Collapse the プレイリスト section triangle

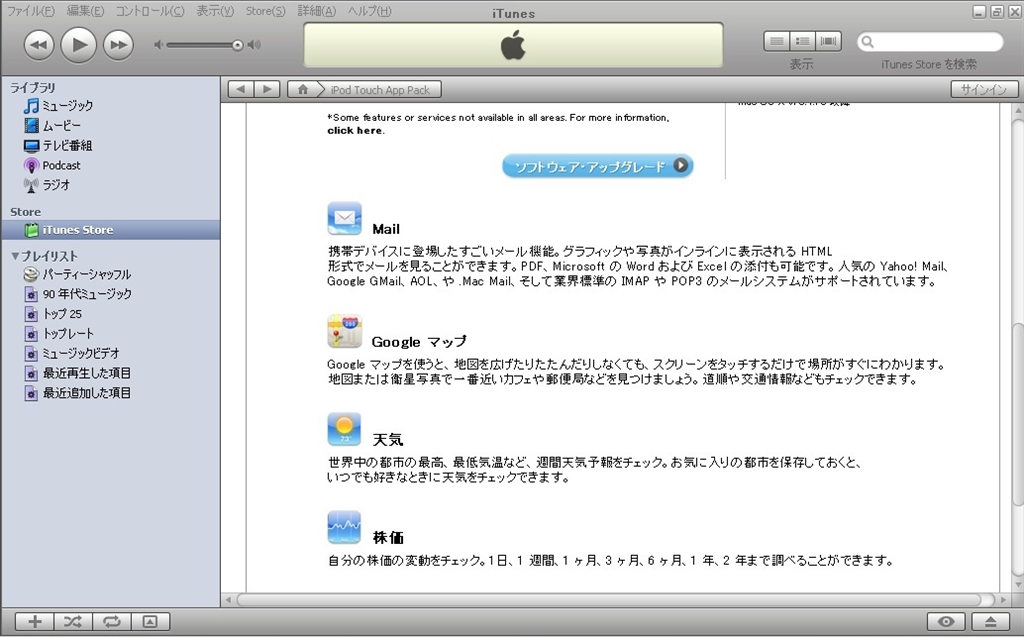tap(15, 256)
